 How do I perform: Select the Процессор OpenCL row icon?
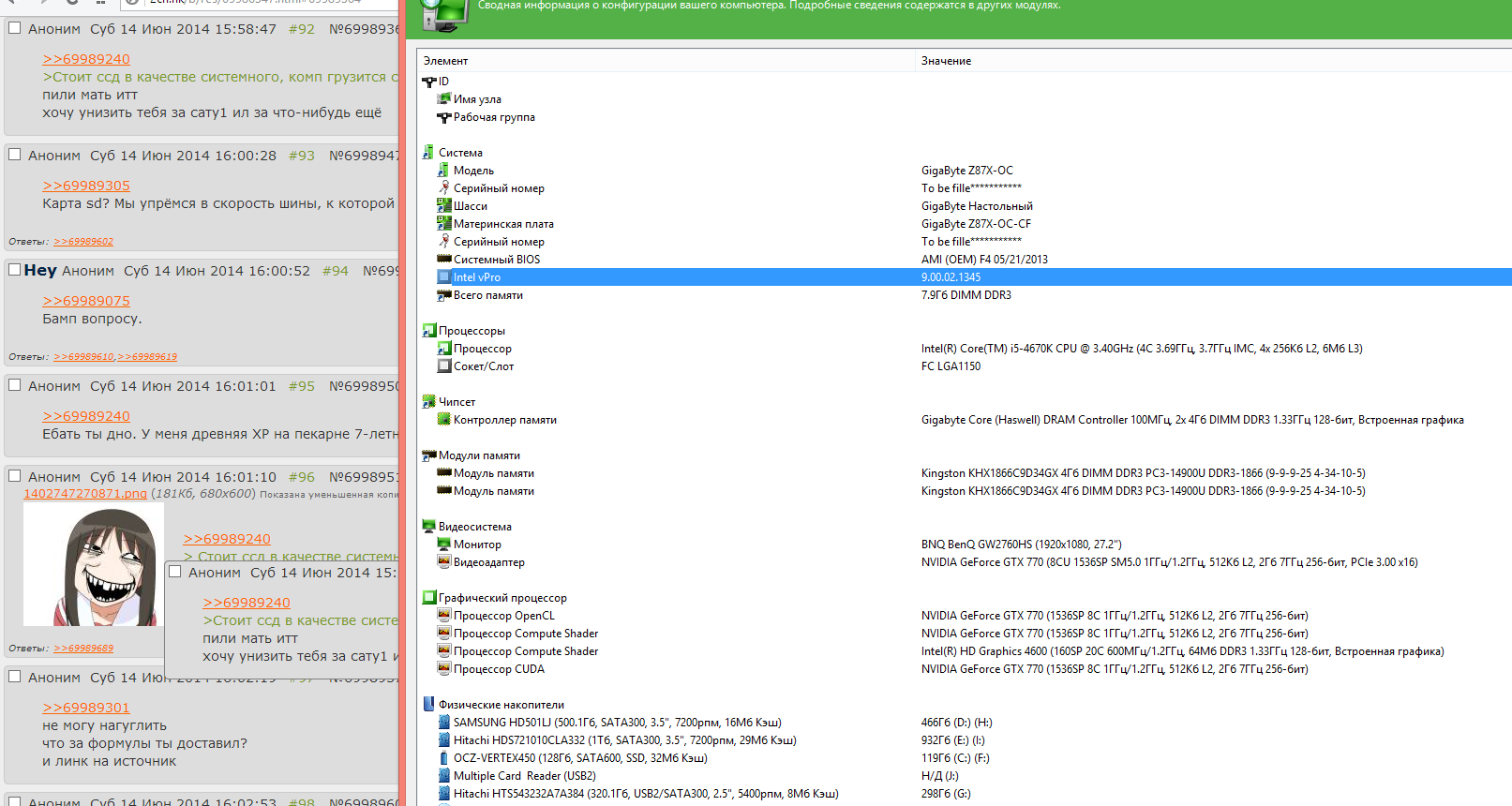(x=444, y=616)
